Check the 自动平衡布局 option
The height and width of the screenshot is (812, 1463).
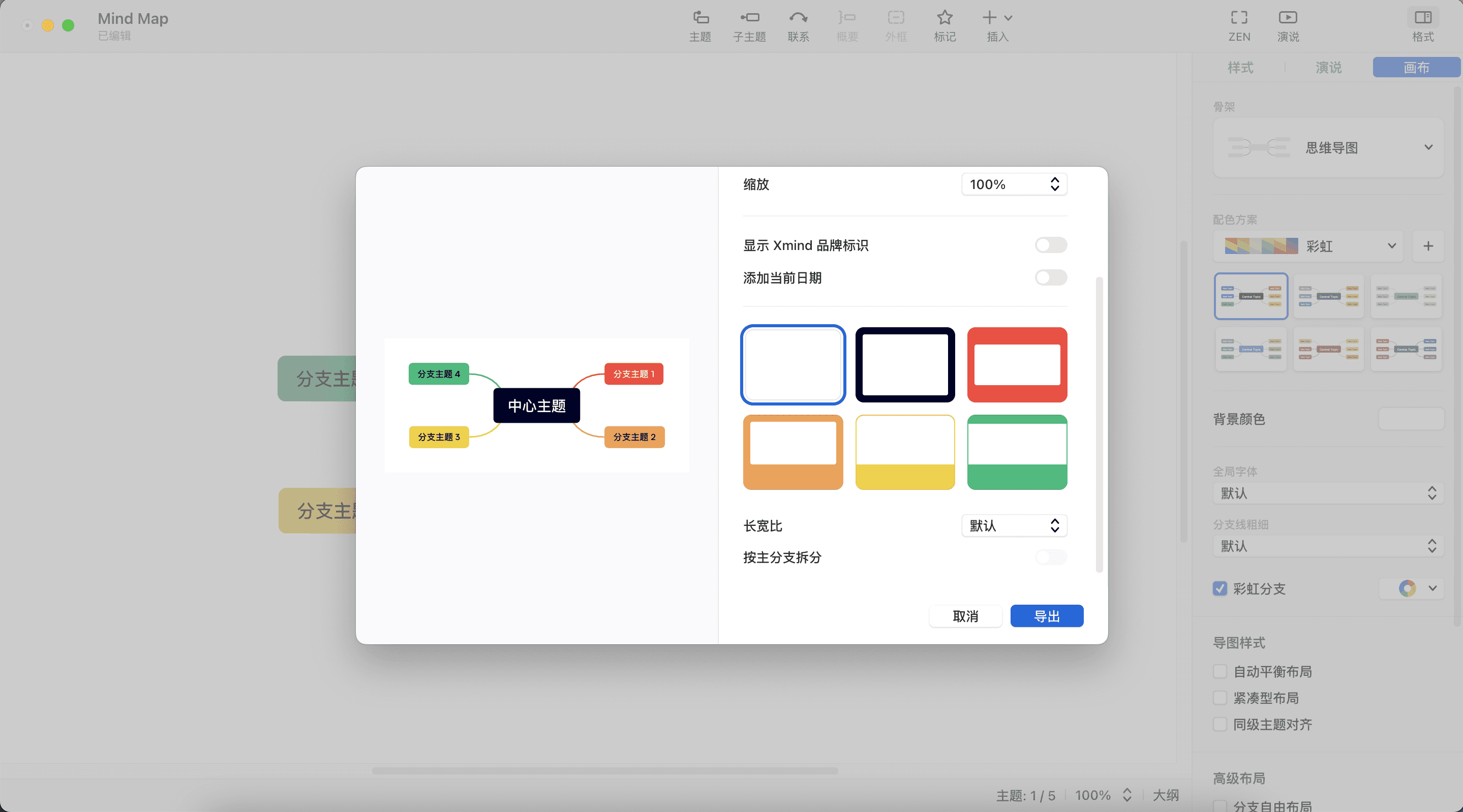(1220, 671)
